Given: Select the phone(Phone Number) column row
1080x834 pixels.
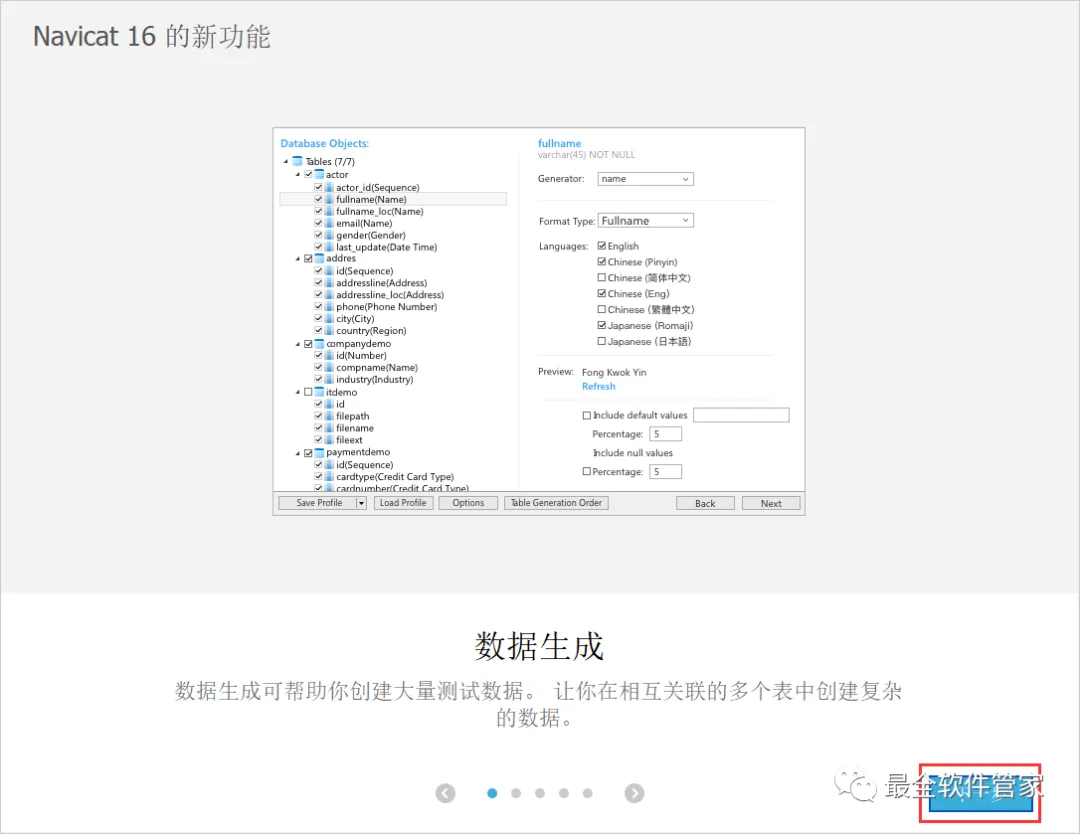Looking at the screenshot, I should point(386,307).
